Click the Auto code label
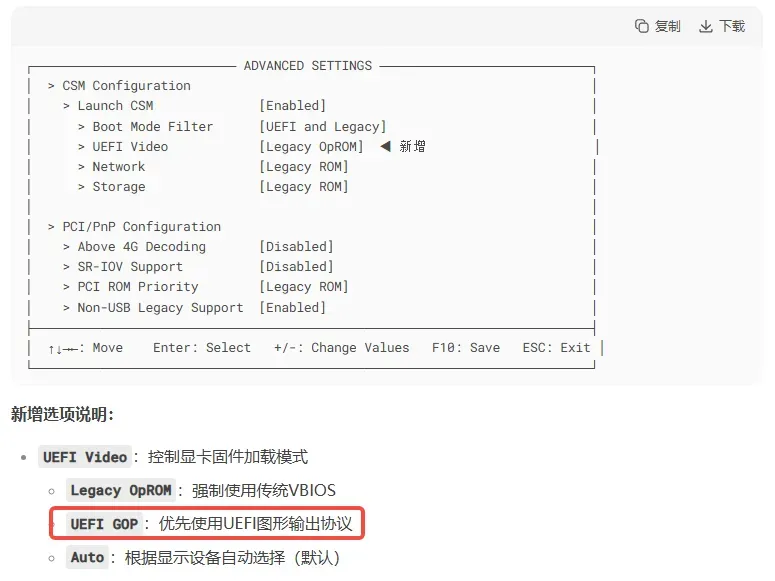775x581 pixels. (x=87, y=558)
